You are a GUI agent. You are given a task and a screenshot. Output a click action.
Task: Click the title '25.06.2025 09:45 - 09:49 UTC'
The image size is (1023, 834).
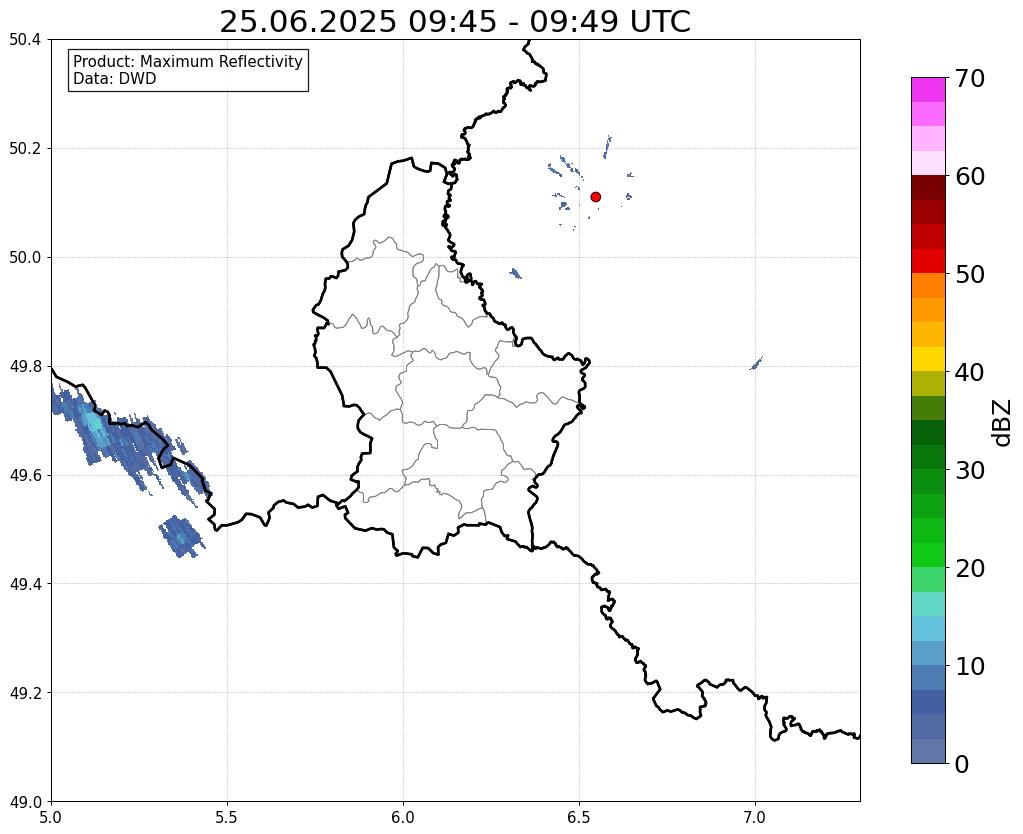tap(455, 22)
